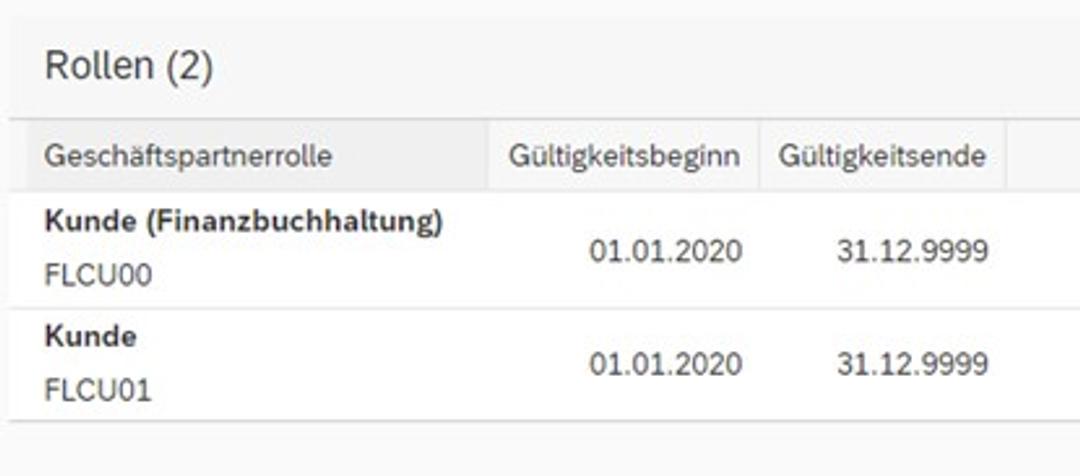Click the empty trailing cell of FLCU01 row

point(1043,364)
